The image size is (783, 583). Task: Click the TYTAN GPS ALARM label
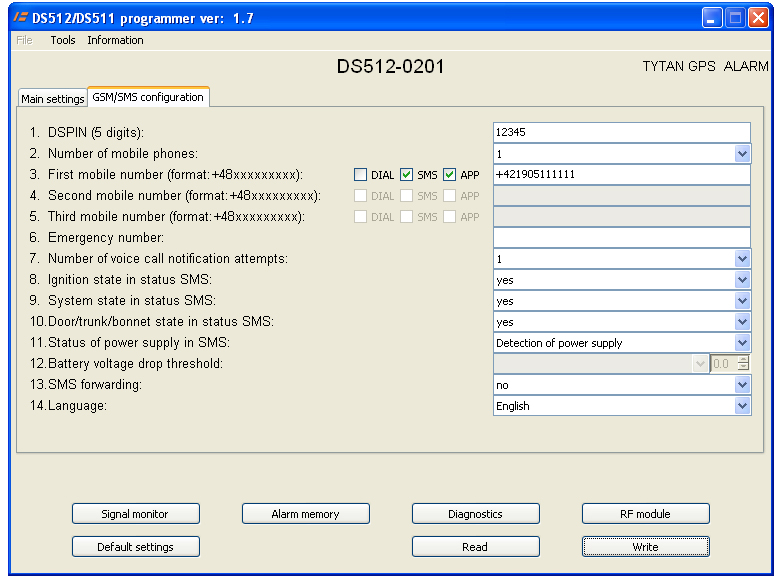pyautogui.click(x=705, y=66)
